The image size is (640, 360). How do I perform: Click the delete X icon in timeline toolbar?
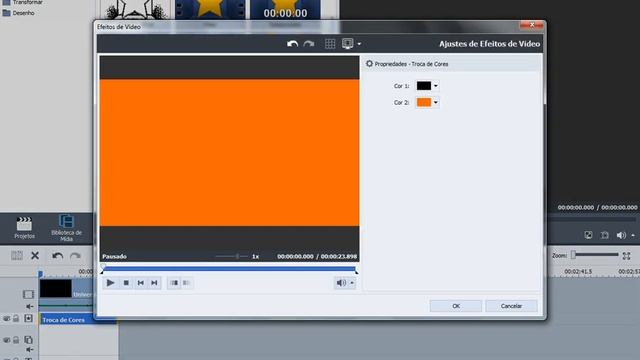tap(35, 256)
